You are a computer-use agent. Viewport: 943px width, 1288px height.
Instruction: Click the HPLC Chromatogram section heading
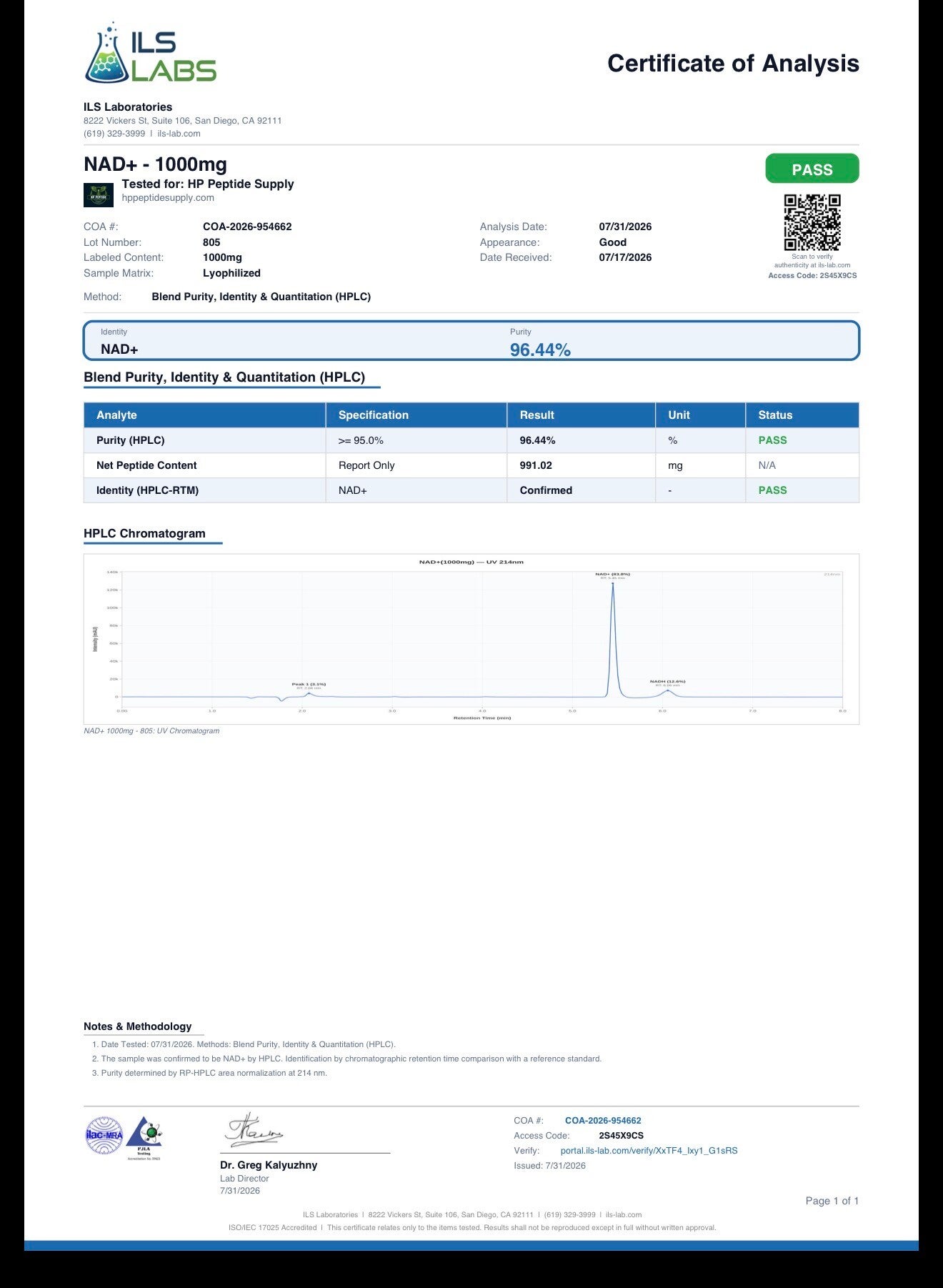(x=144, y=533)
